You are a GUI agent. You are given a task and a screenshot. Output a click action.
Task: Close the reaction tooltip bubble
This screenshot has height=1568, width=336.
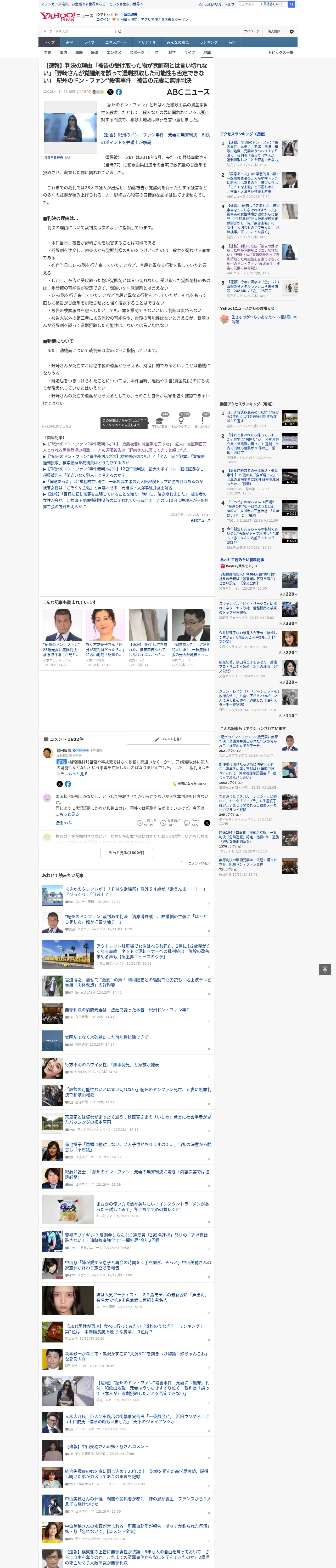pyautogui.click(x=146, y=419)
